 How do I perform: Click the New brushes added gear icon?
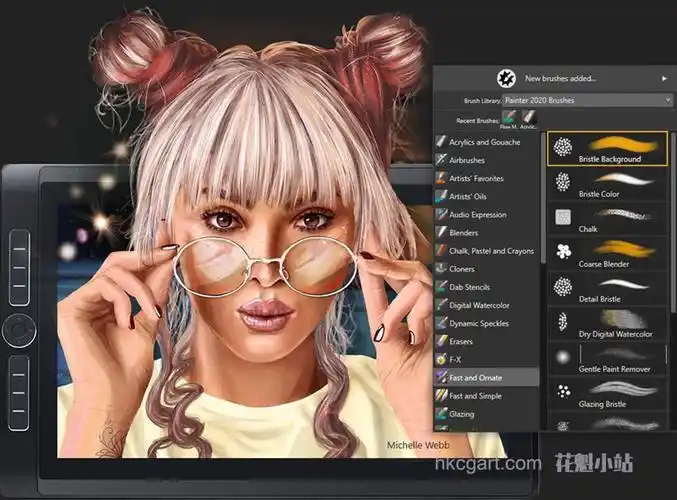tap(505, 77)
